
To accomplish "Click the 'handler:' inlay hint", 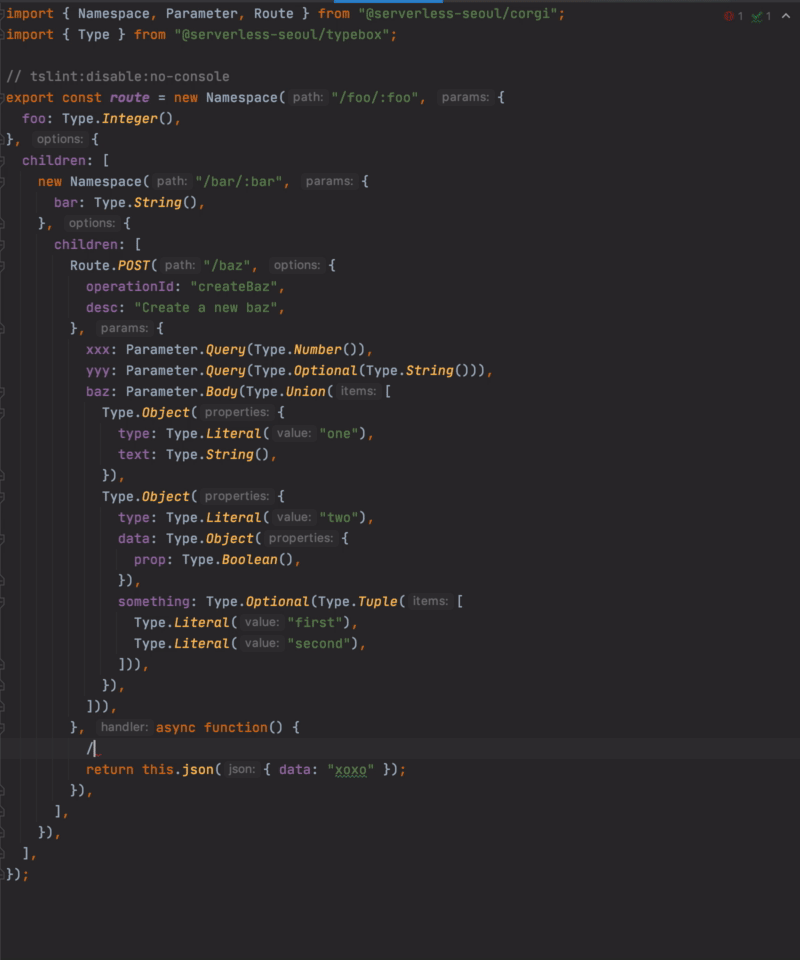I will point(124,727).
